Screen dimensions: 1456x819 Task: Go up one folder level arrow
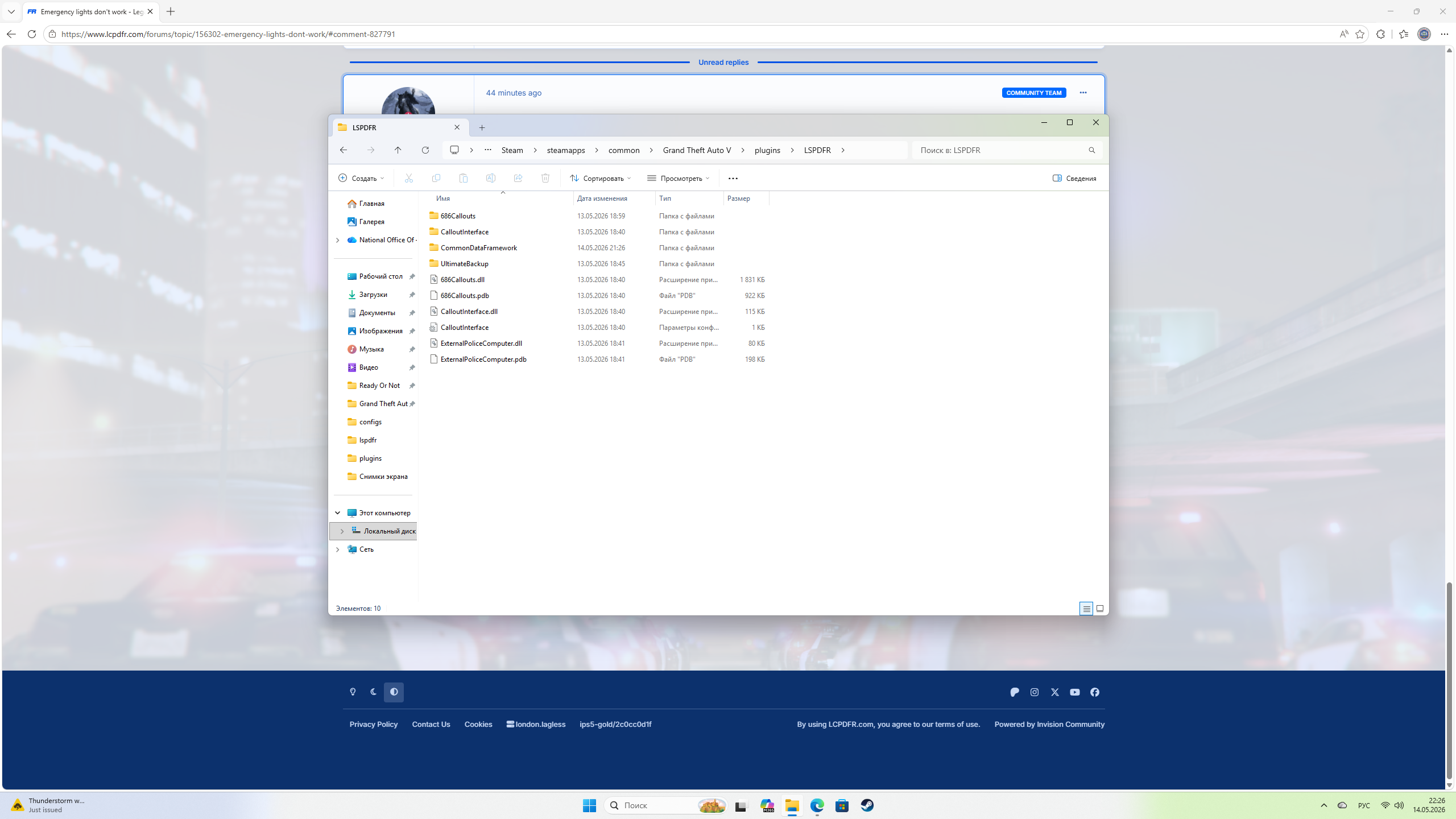point(398,150)
